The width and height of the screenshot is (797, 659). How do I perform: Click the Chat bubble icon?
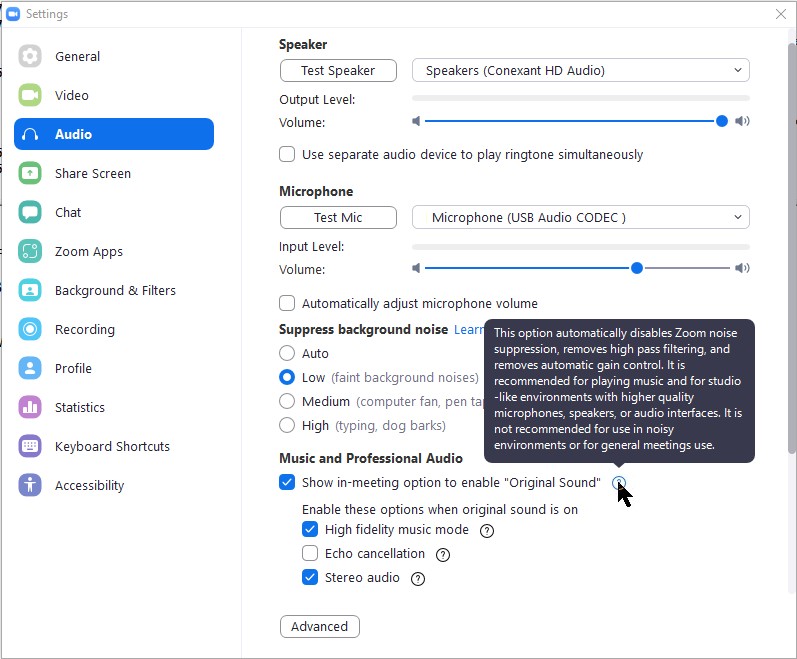click(x=30, y=212)
